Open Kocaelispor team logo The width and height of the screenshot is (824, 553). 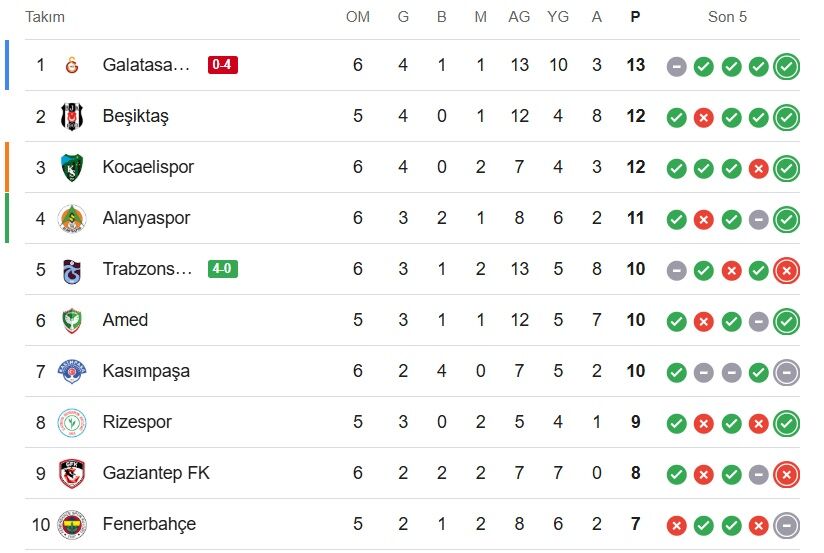pyautogui.click(x=72, y=167)
